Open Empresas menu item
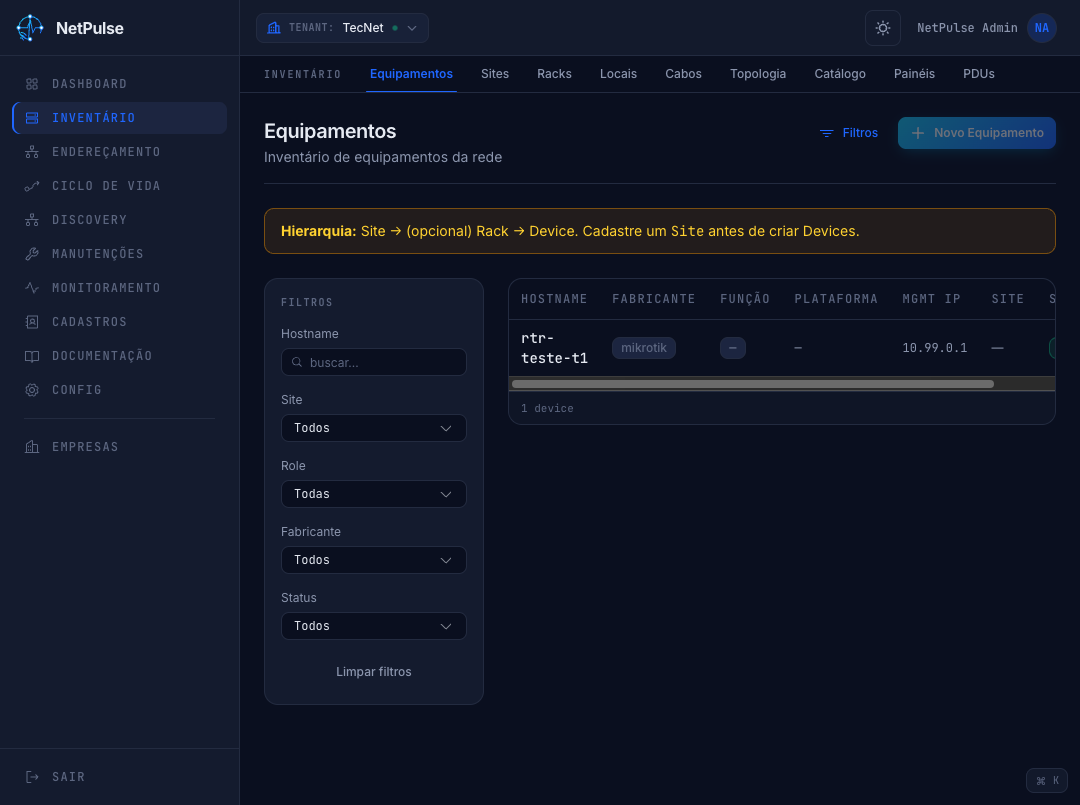The image size is (1080, 805). [120, 447]
